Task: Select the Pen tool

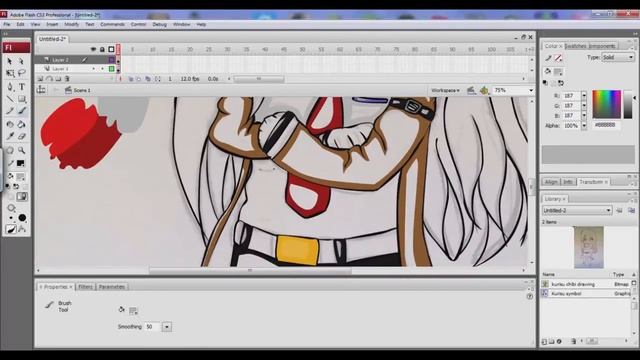Action: (10, 87)
